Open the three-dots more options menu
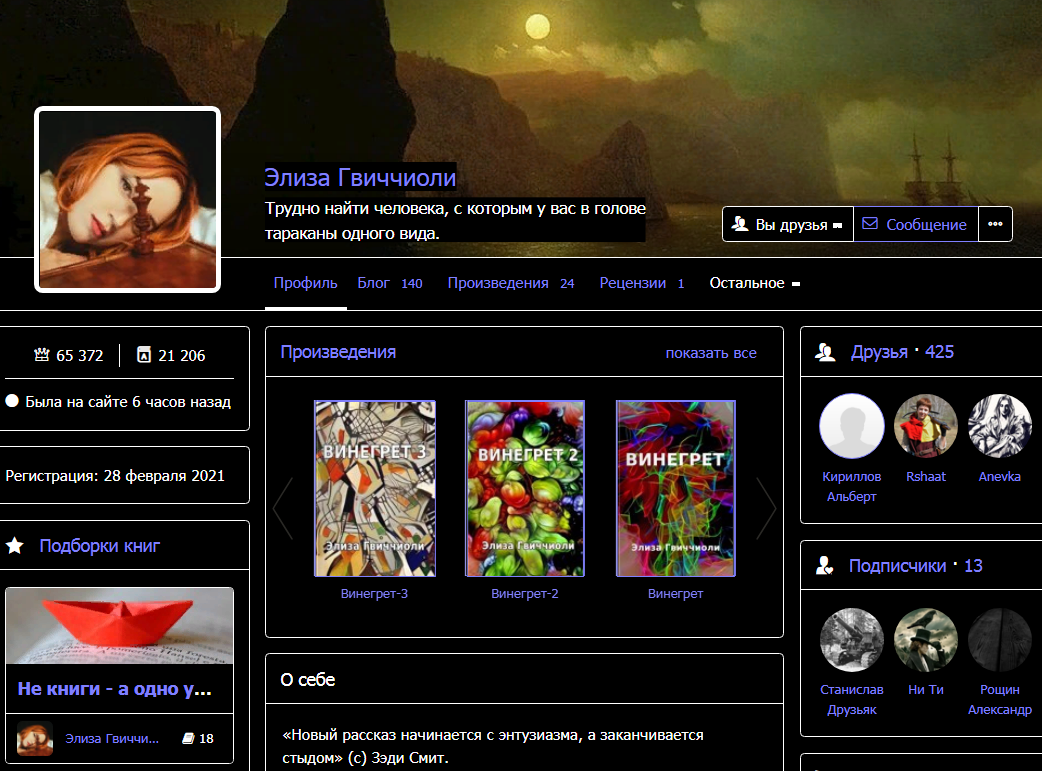 click(995, 224)
